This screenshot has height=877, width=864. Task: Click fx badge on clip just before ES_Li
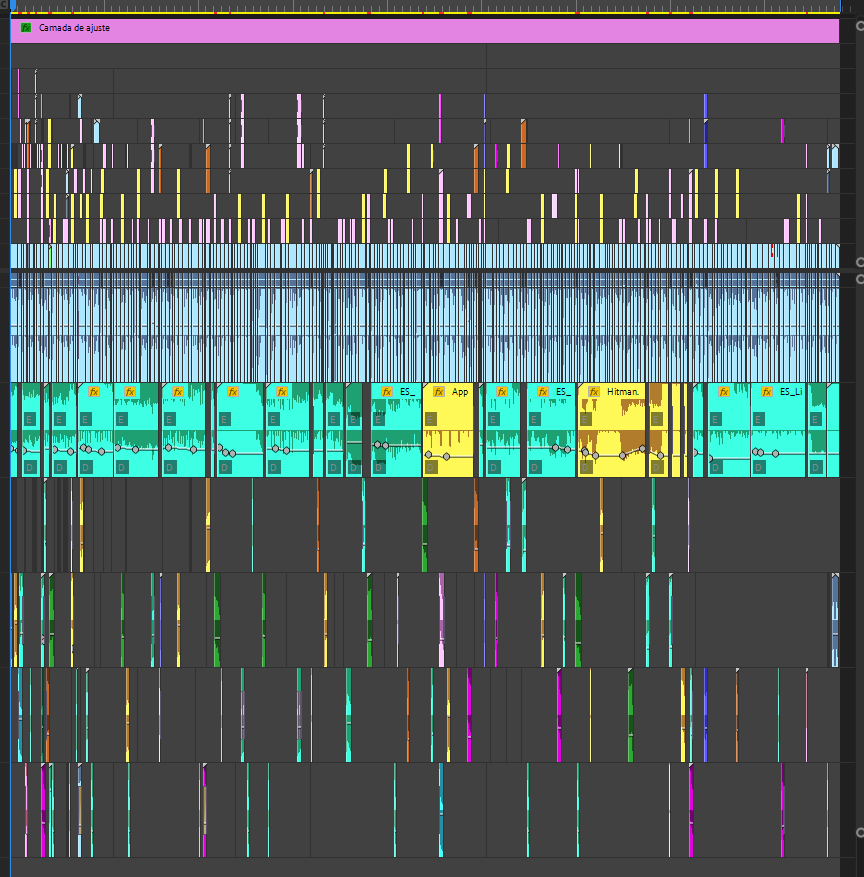(x=724, y=392)
